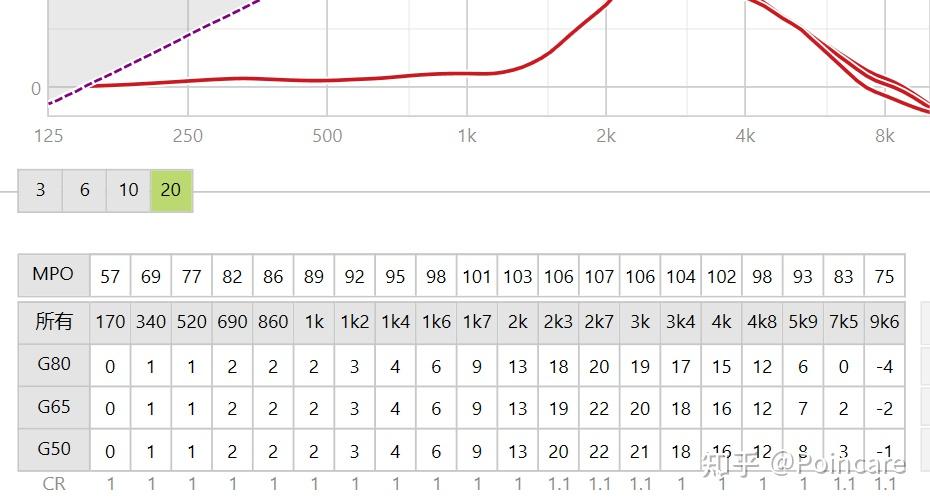Select the 3 channels button

[x=40, y=190]
